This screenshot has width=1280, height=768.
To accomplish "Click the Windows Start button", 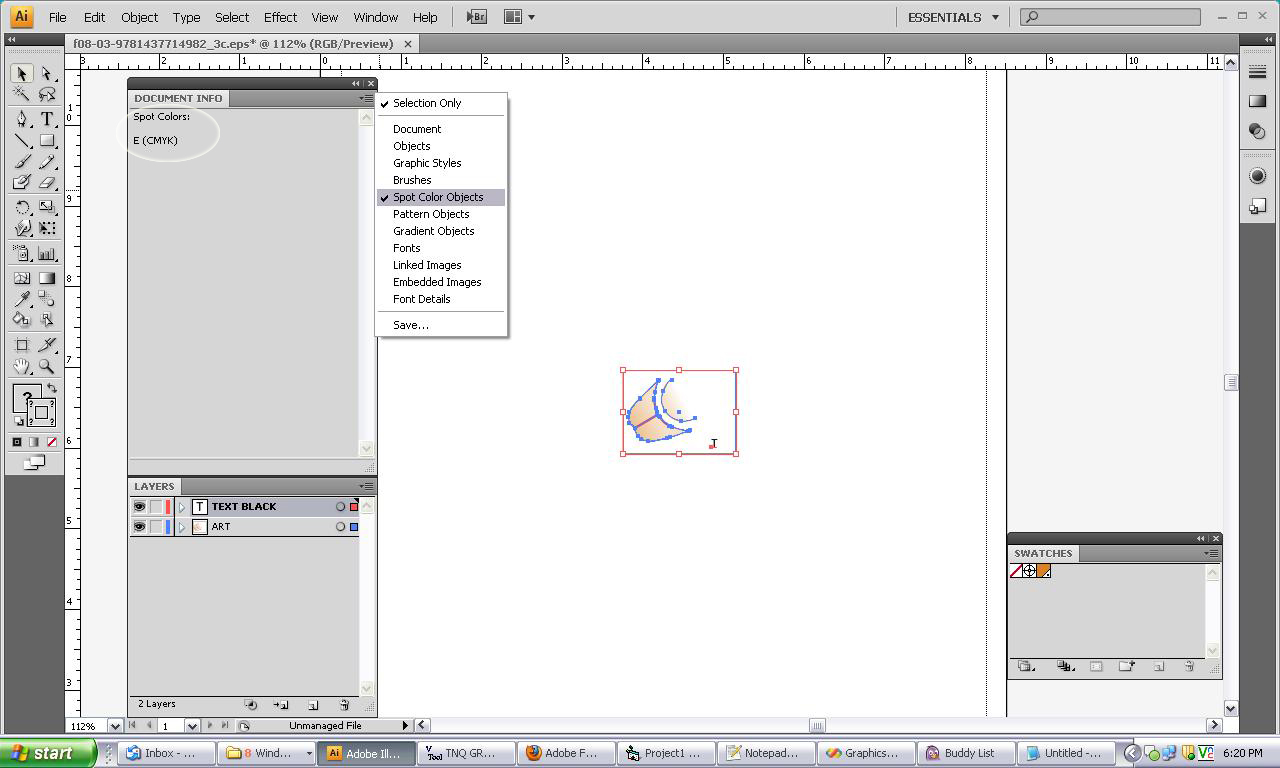I will tap(48, 753).
